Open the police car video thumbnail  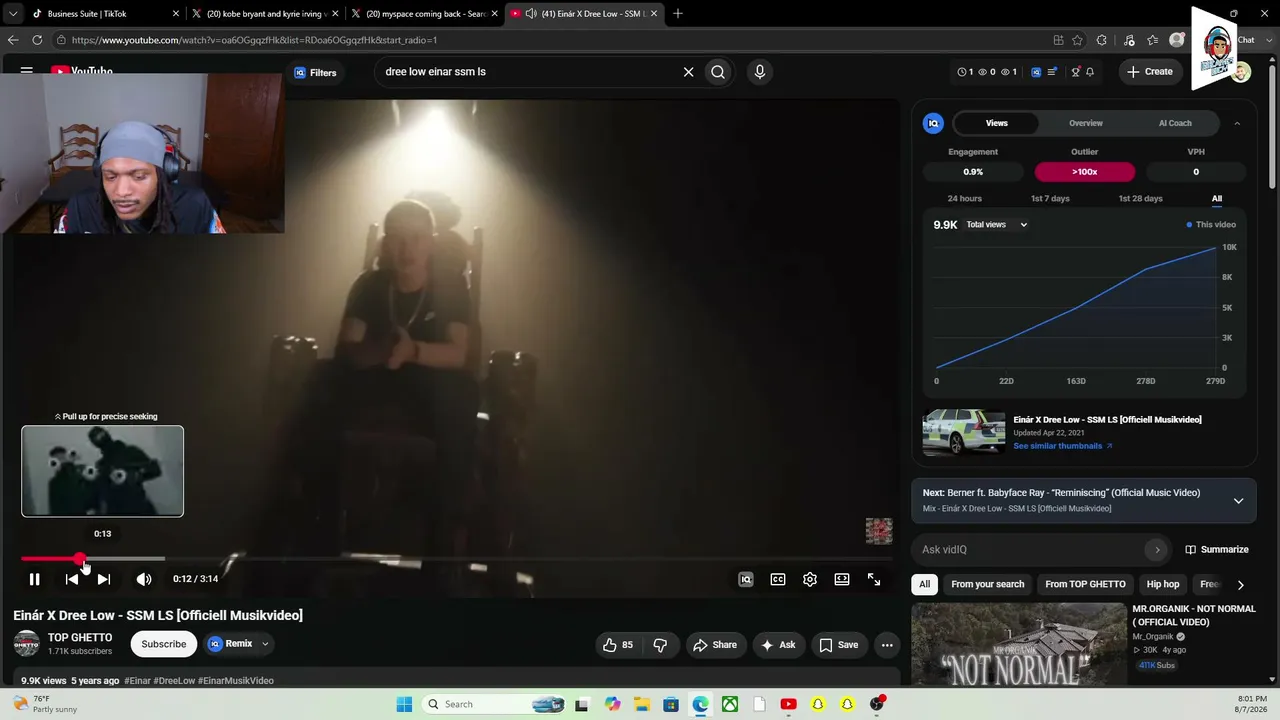tap(964, 432)
